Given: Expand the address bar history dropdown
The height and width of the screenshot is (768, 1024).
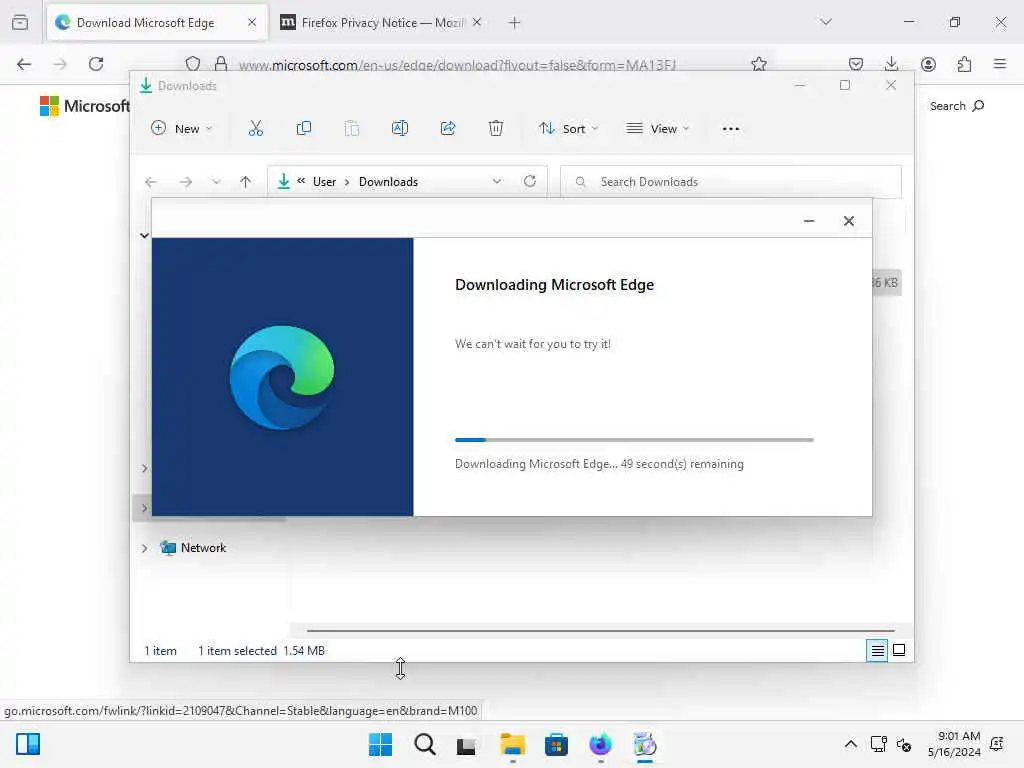Looking at the screenshot, I should (497, 182).
